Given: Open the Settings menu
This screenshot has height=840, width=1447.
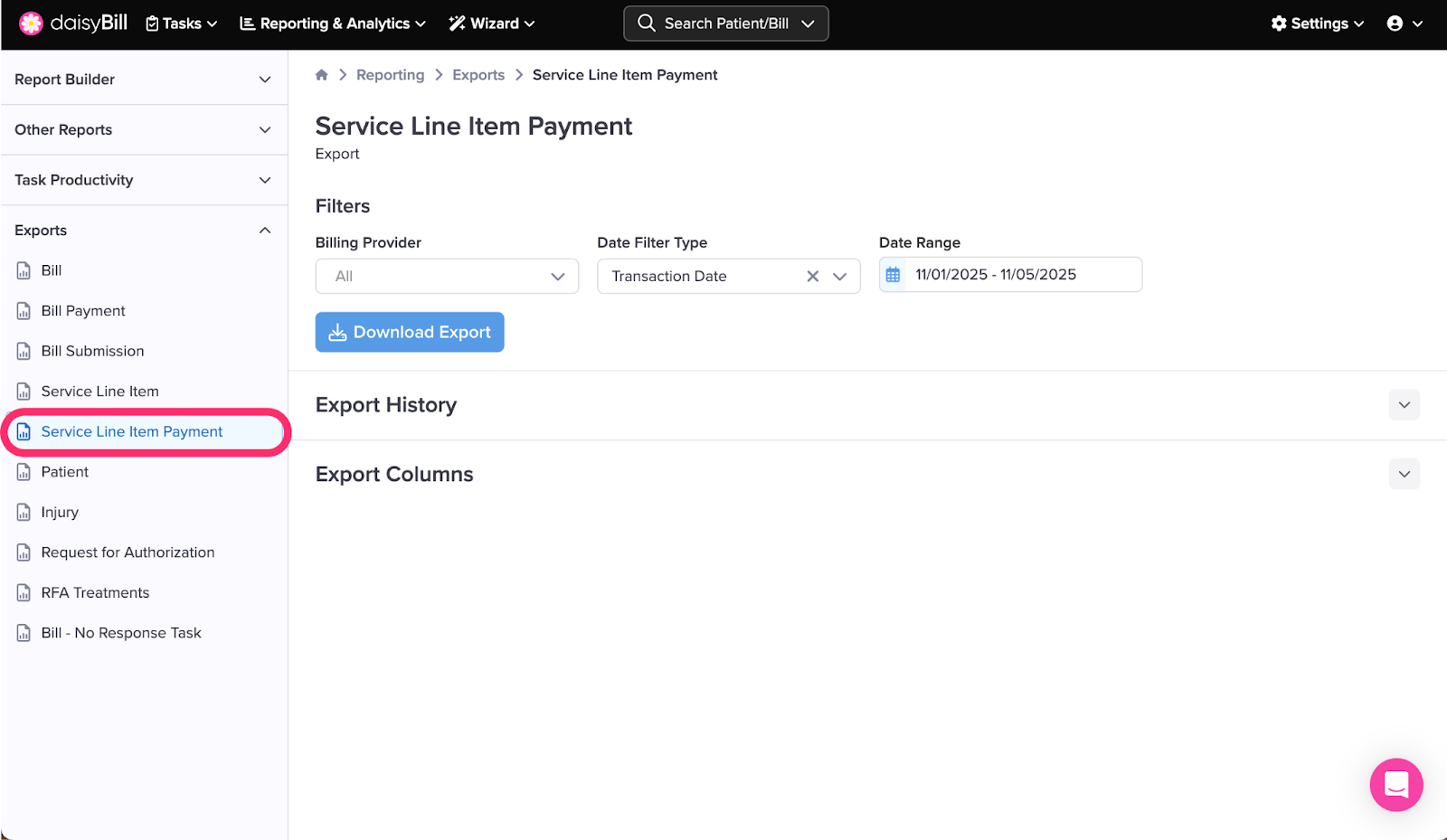Looking at the screenshot, I should 1318,24.
